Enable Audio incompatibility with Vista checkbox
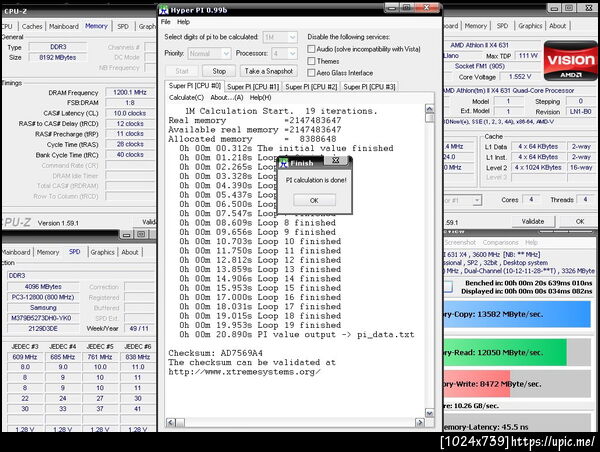The width and height of the screenshot is (600, 452). coord(311,49)
